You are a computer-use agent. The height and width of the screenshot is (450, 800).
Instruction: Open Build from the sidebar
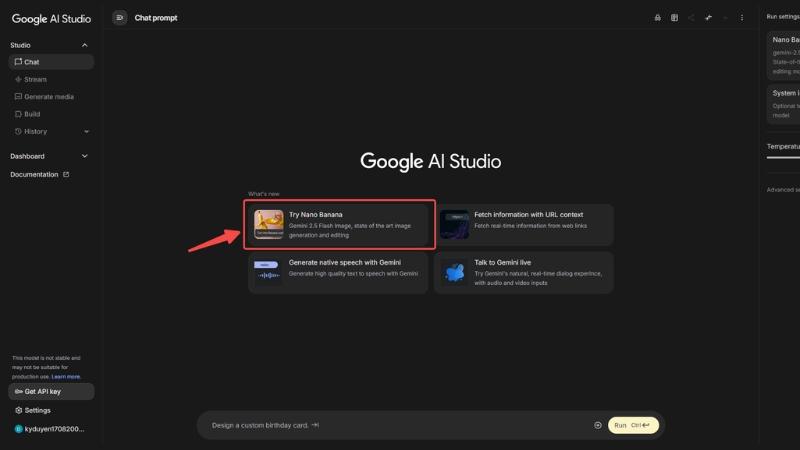[x=32, y=114]
